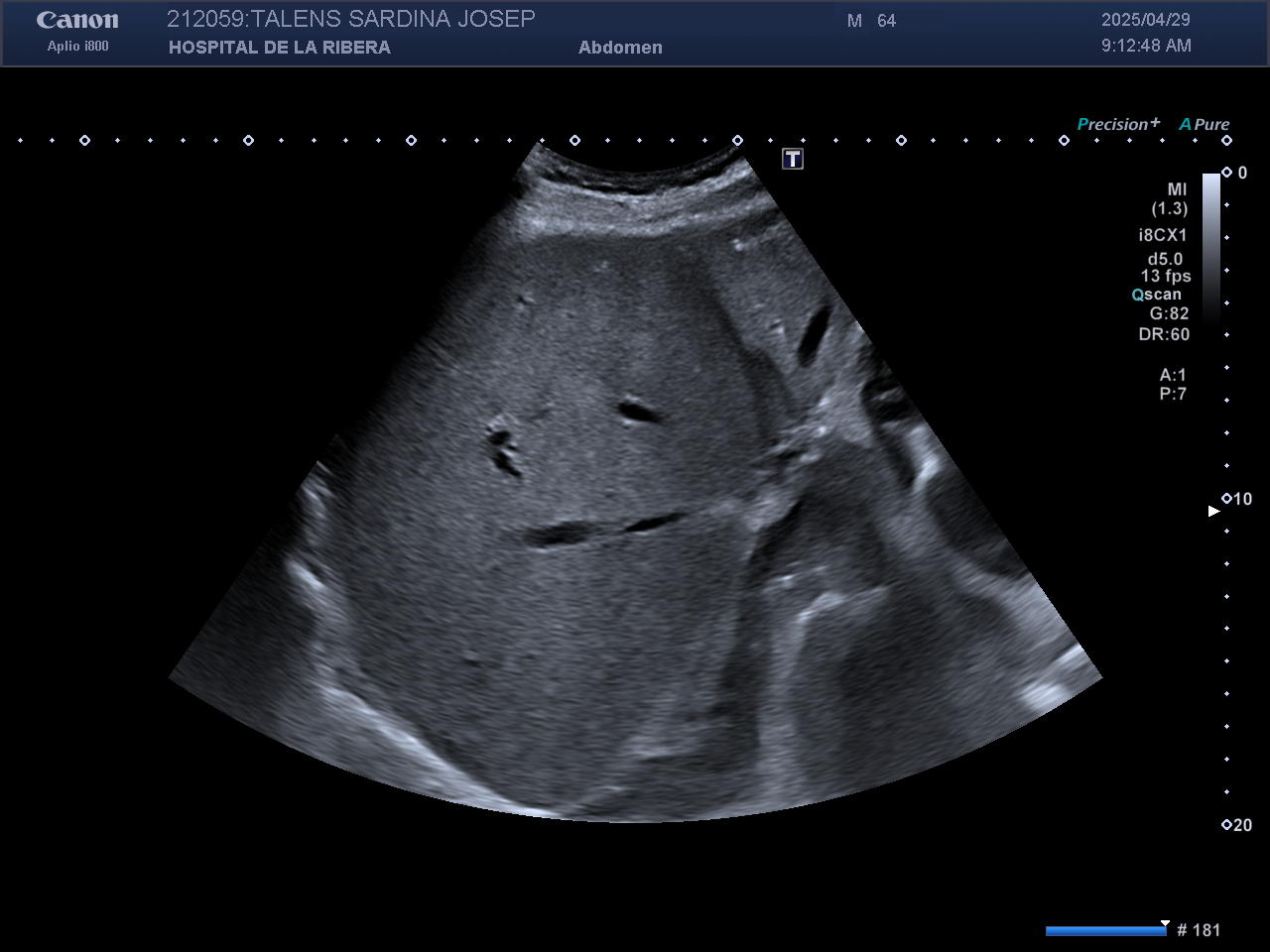This screenshot has height=952, width=1270.
Task: Click the T marker icon above the scan
Action: [792, 159]
